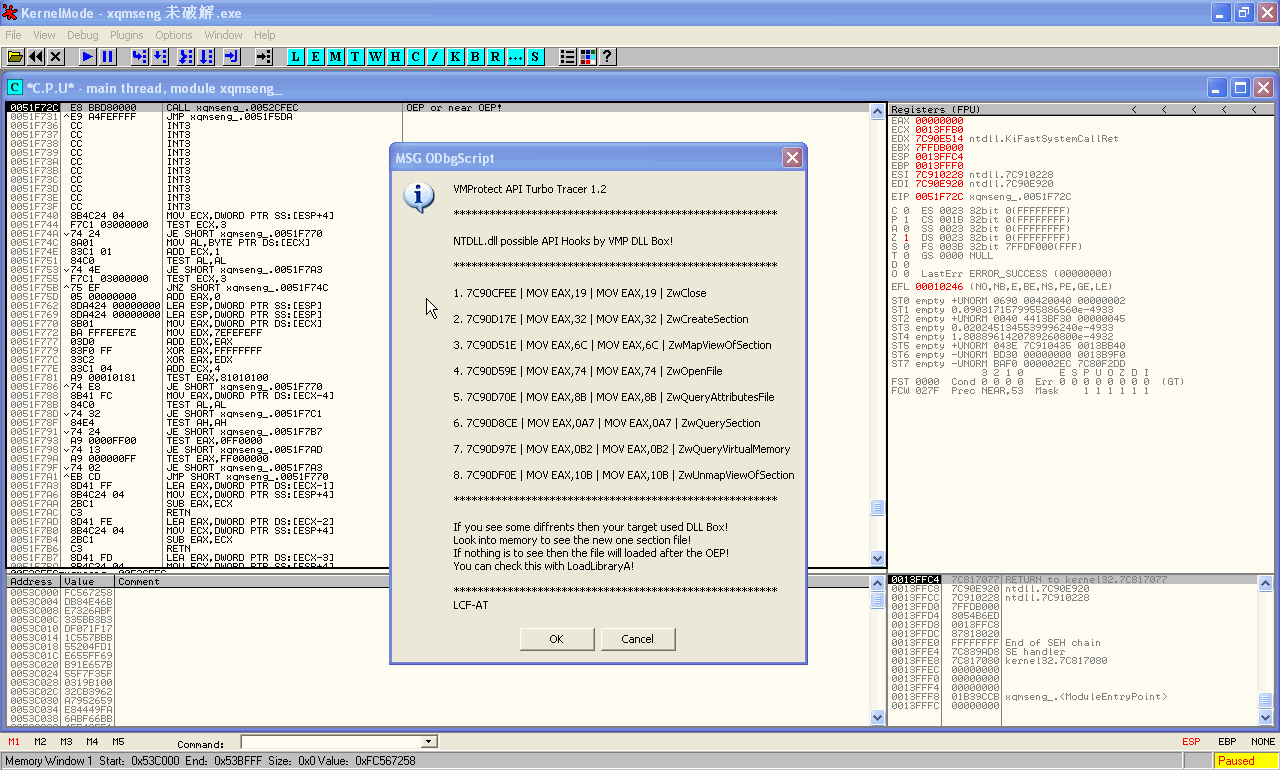Pause execution with the pause icon

(108, 57)
